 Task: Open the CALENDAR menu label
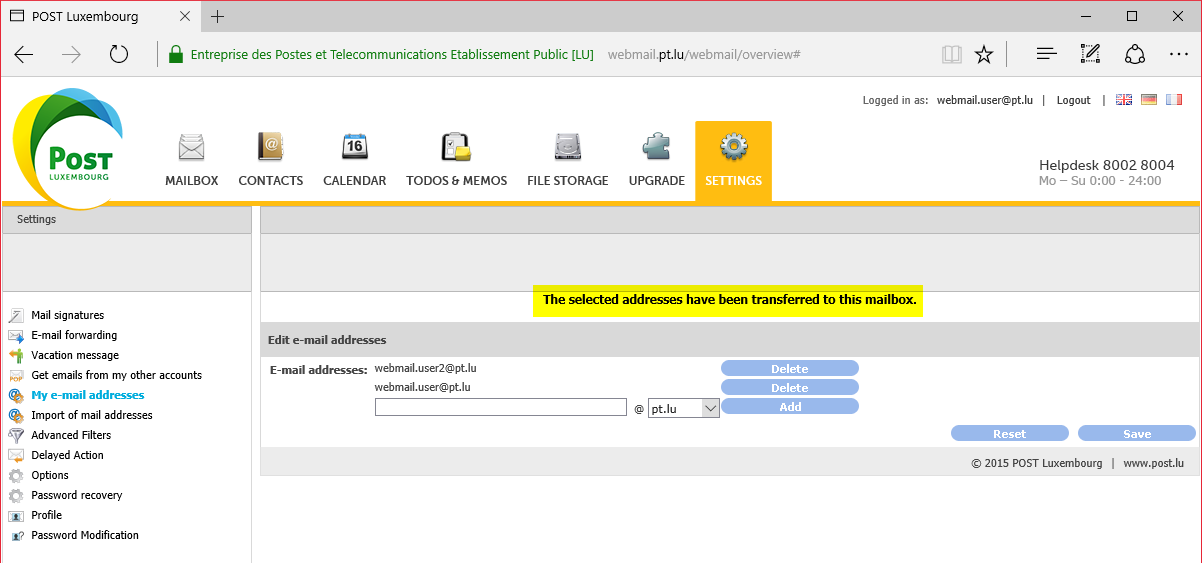click(x=354, y=181)
